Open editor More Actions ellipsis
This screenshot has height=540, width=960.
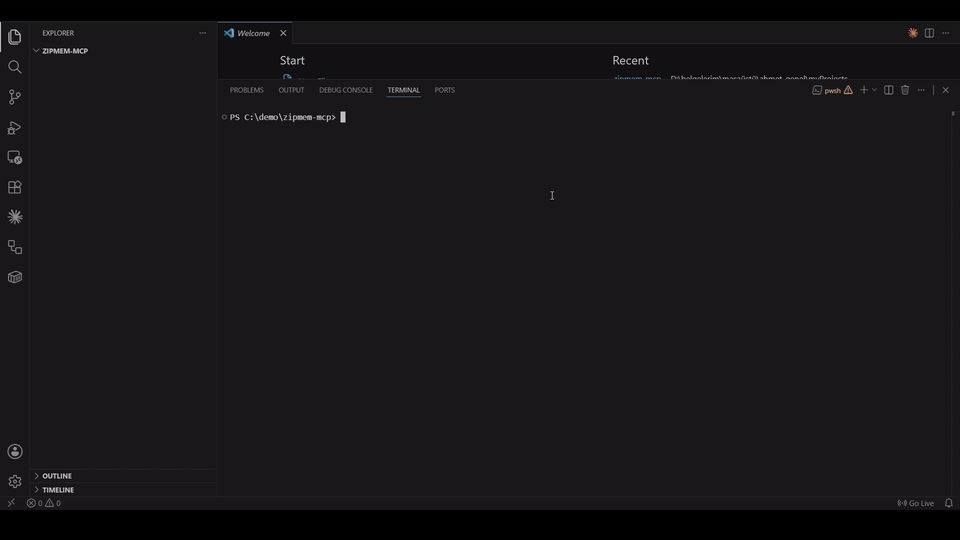pyautogui.click(x=945, y=33)
